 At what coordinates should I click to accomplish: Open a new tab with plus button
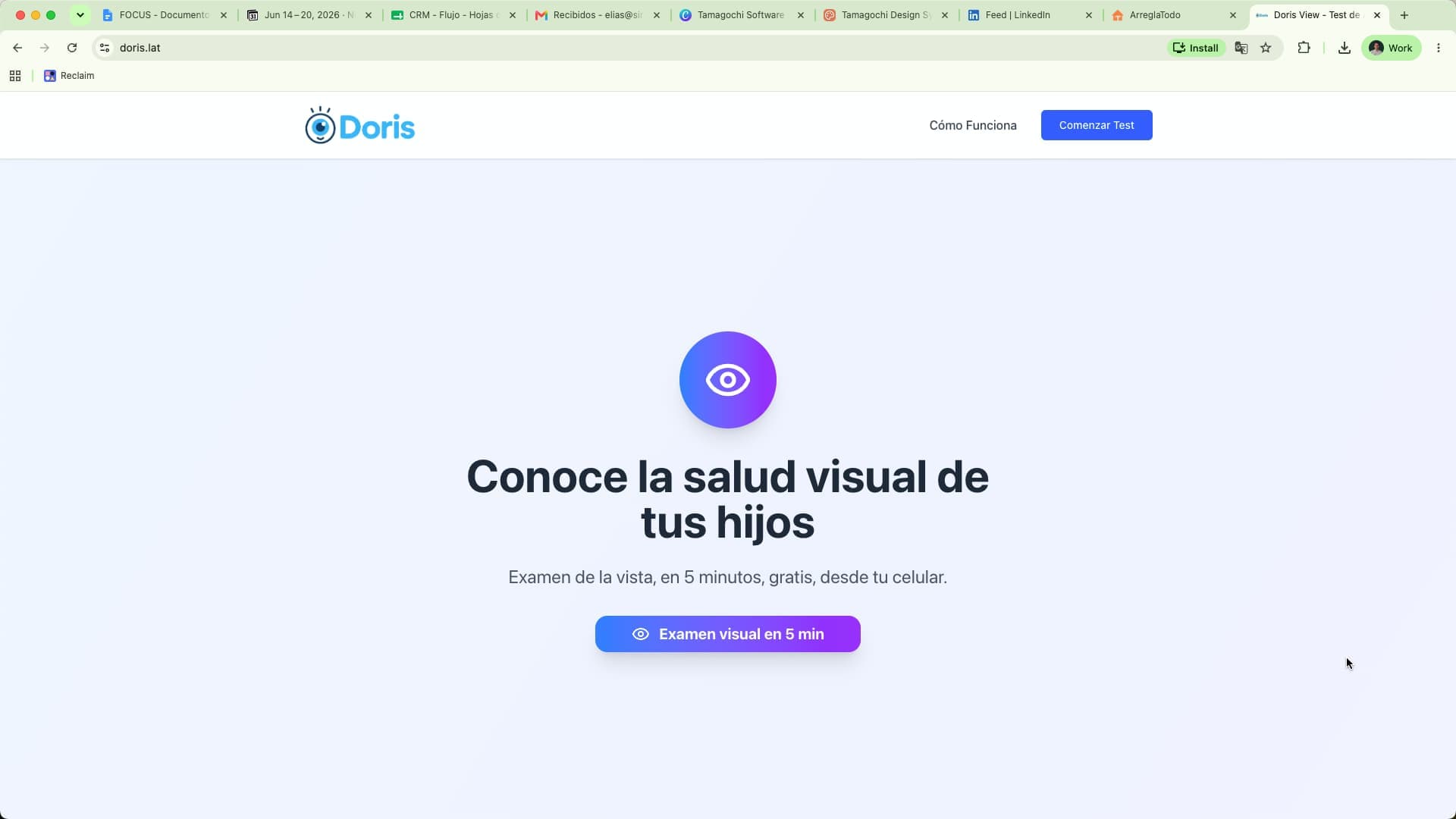coord(1404,15)
